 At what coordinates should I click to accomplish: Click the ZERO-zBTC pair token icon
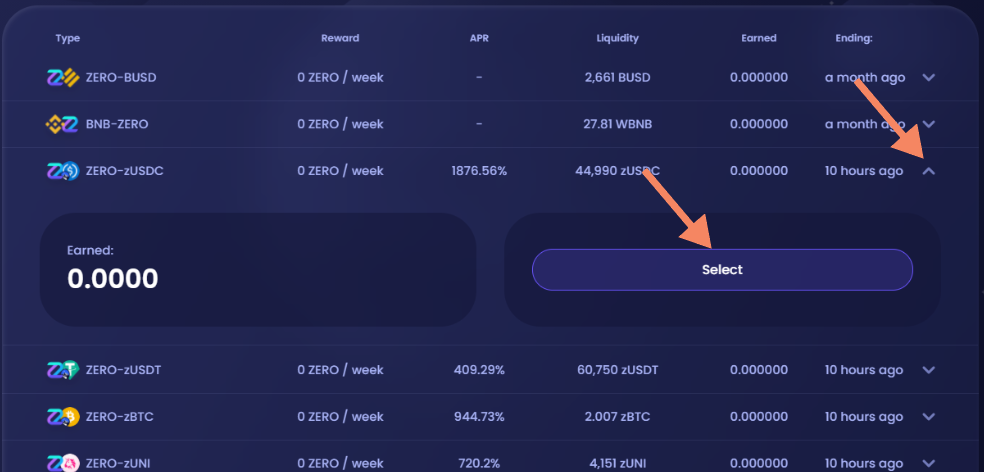[63, 417]
